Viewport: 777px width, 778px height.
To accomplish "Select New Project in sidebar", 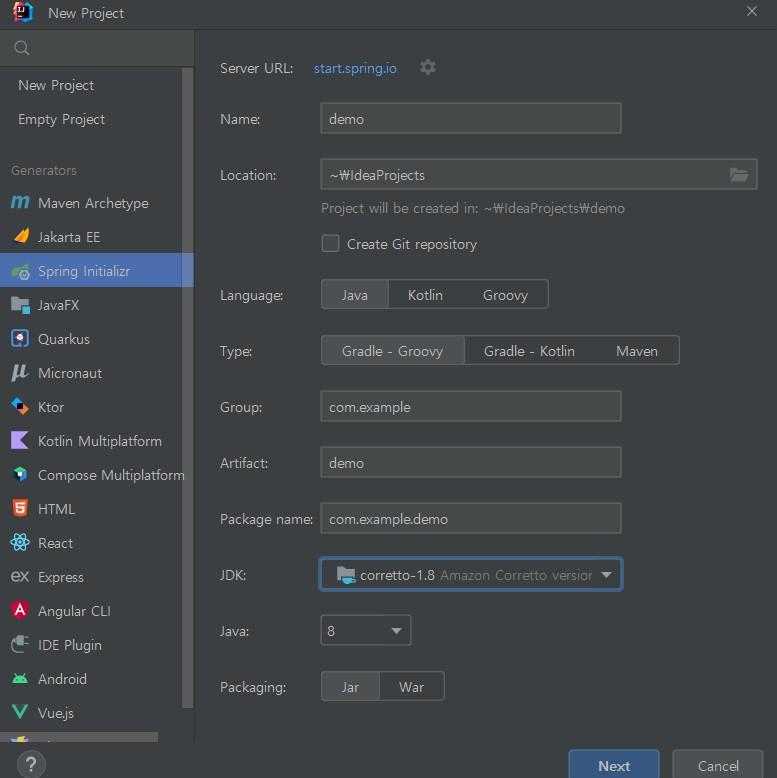I will click(x=91, y=85).
